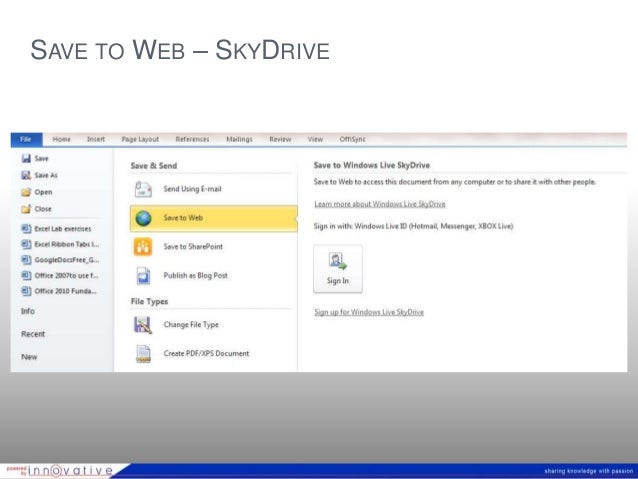Click the Save to Web globe icon
This screenshot has height=479, width=638.
point(143,218)
